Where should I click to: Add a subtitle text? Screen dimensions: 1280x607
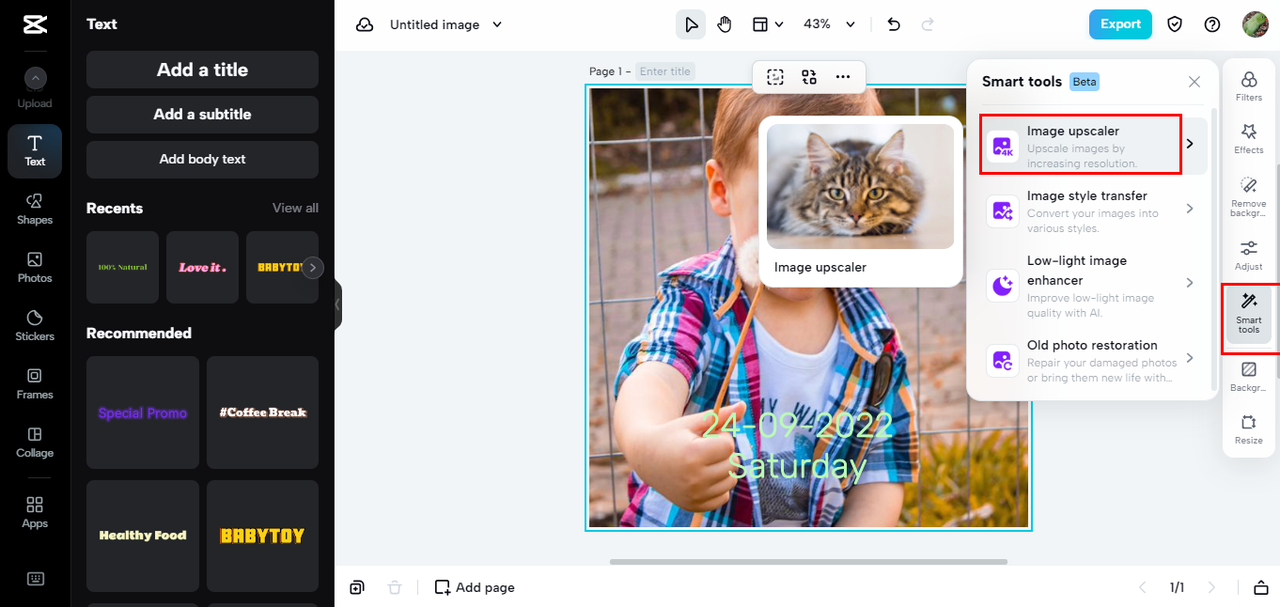202,114
